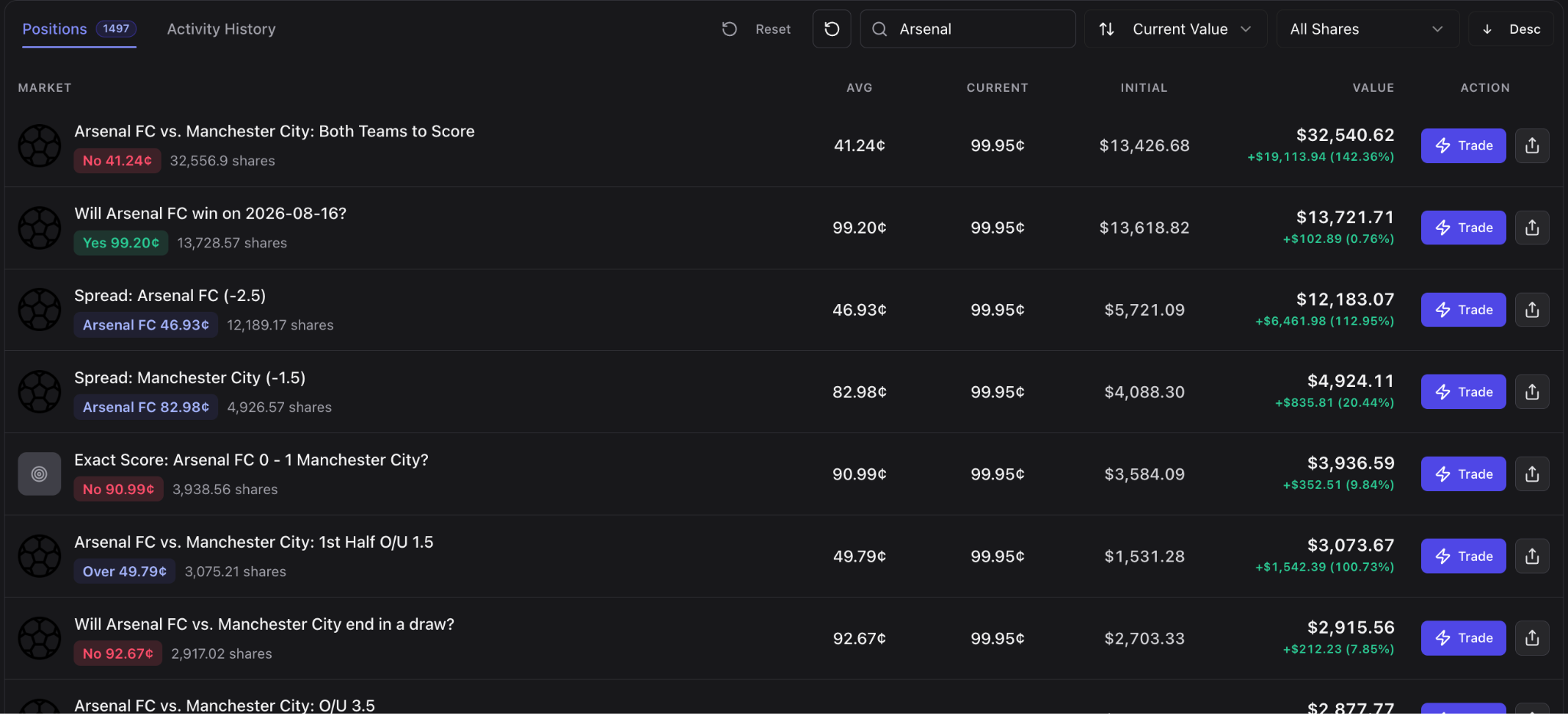Switch to the Activity History tab
This screenshot has width=1568, height=714.
(x=221, y=29)
